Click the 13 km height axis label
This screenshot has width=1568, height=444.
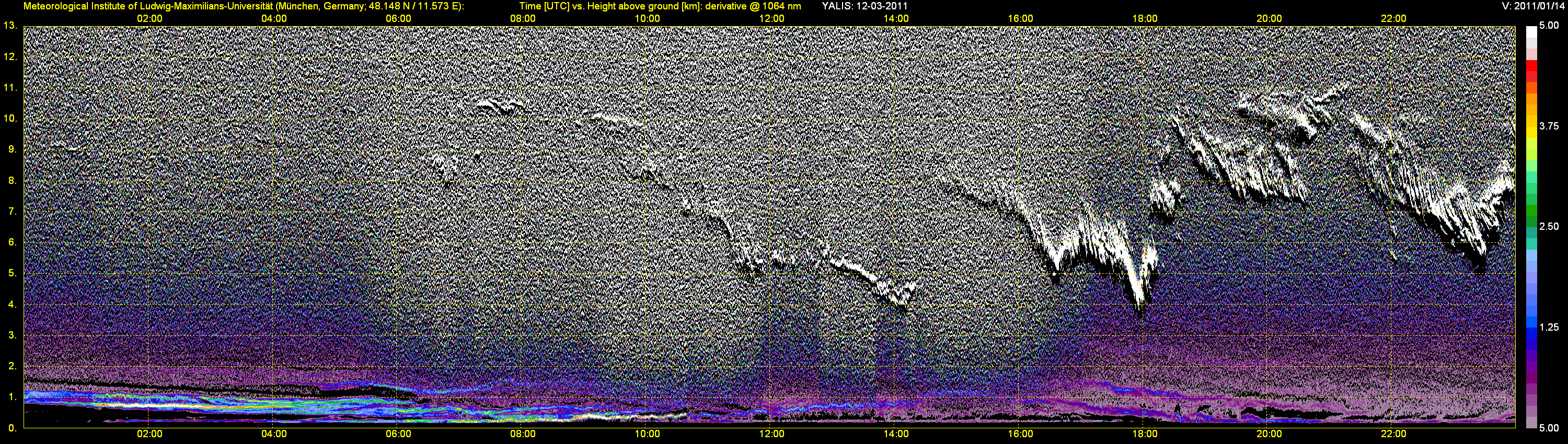click(x=10, y=26)
